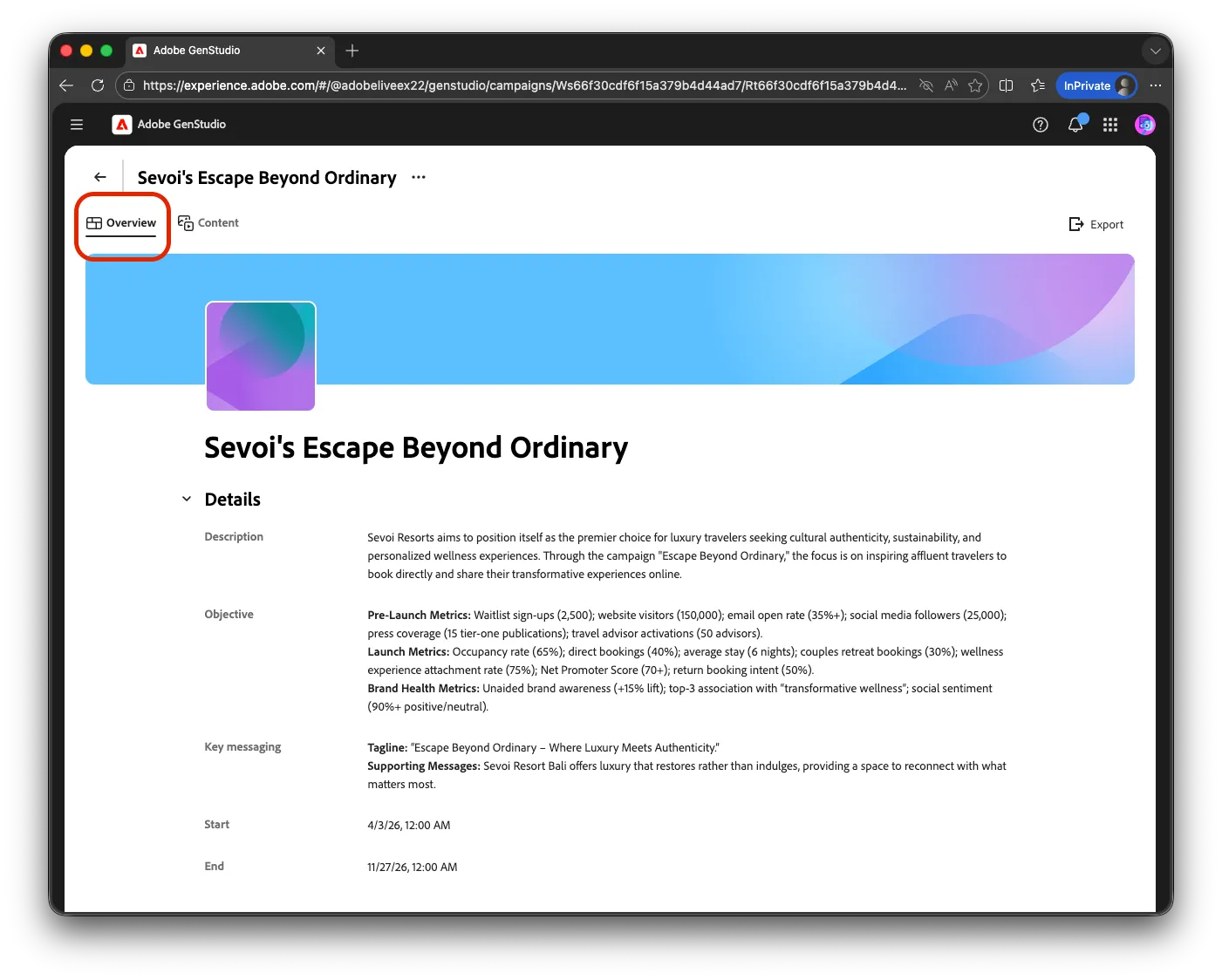Click the Export button
Viewport: 1222px width, 980px height.
[1096, 224]
